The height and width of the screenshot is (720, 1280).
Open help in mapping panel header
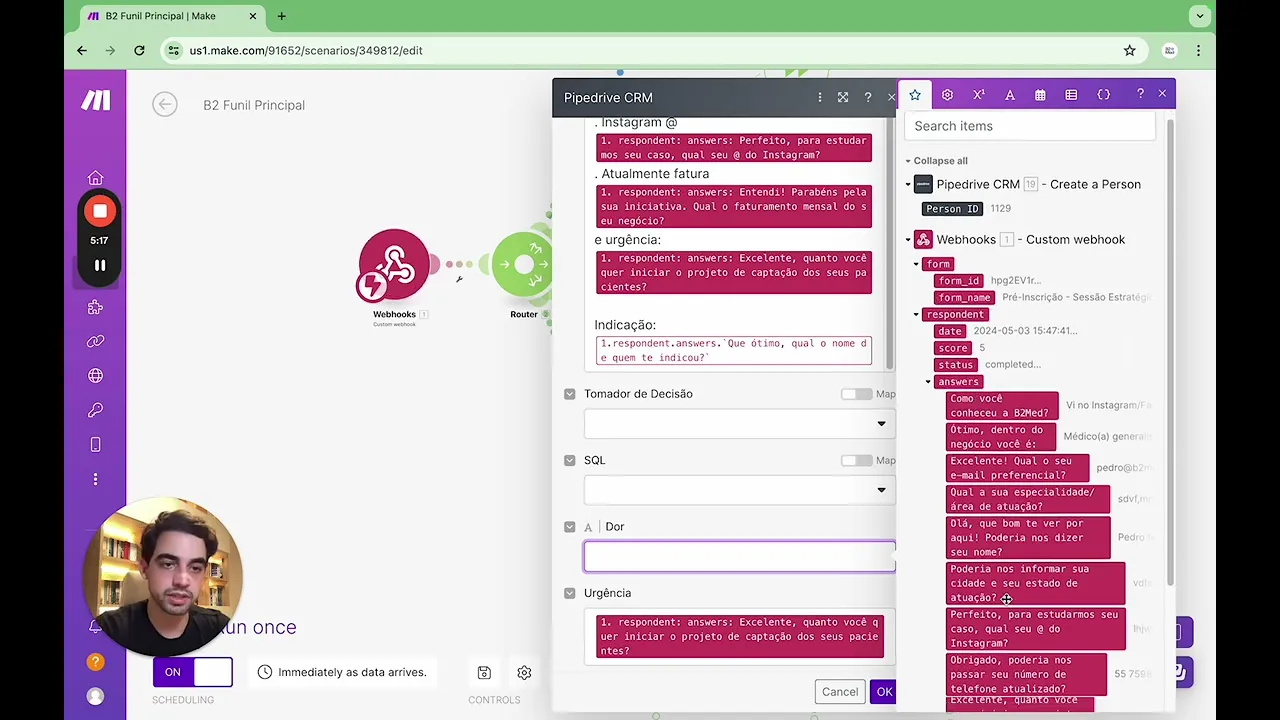[x=1140, y=94]
